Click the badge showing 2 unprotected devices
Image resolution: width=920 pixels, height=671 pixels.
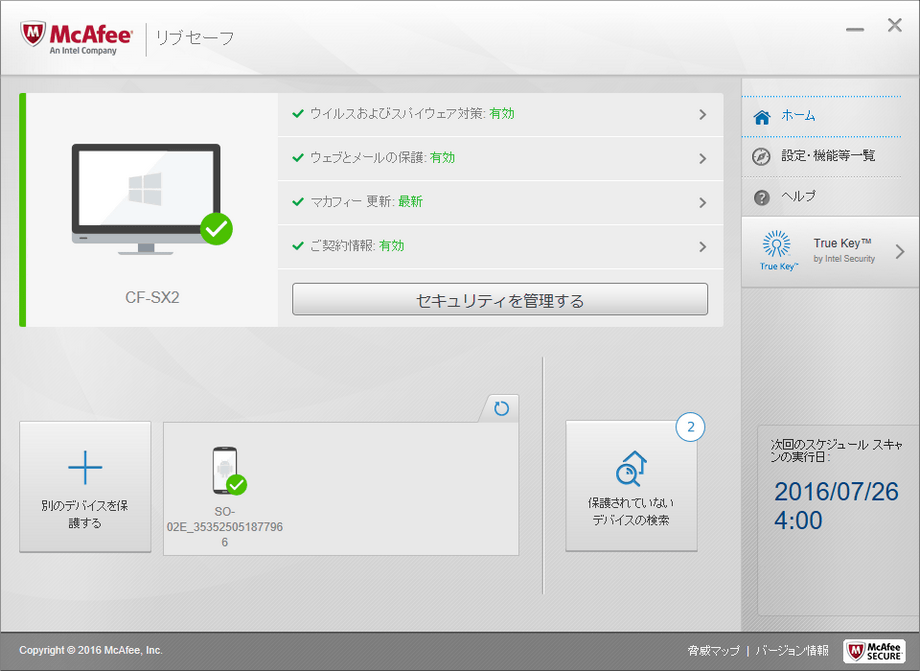[690, 427]
